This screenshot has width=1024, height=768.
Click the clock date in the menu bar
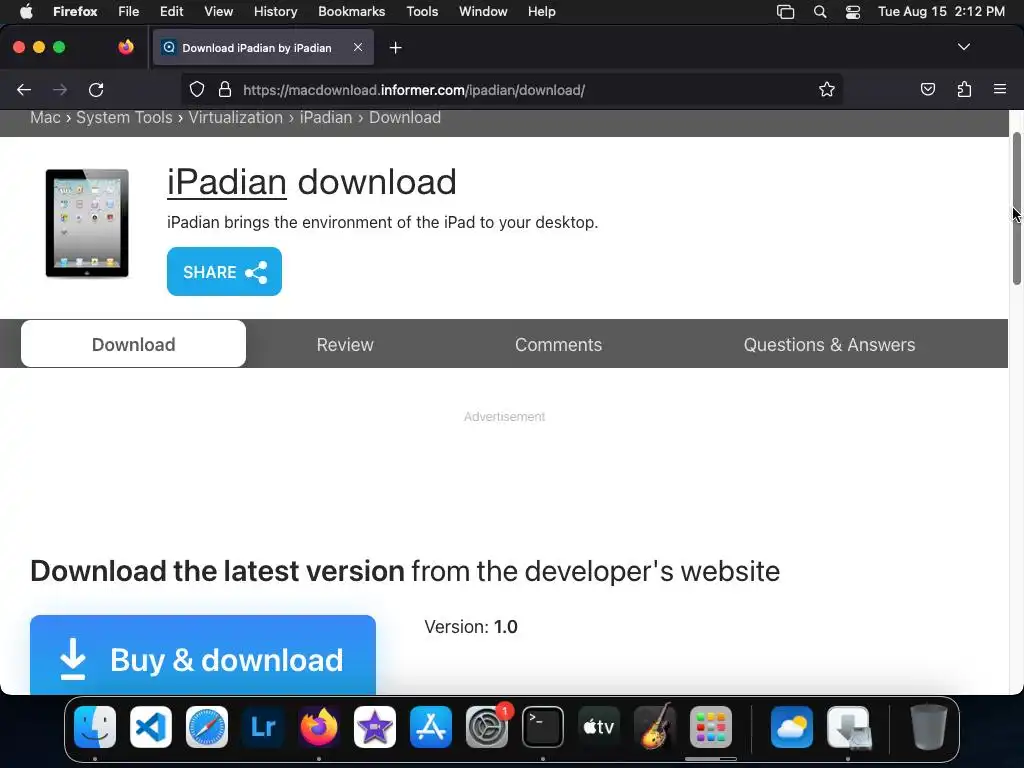click(x=941, y=12)
